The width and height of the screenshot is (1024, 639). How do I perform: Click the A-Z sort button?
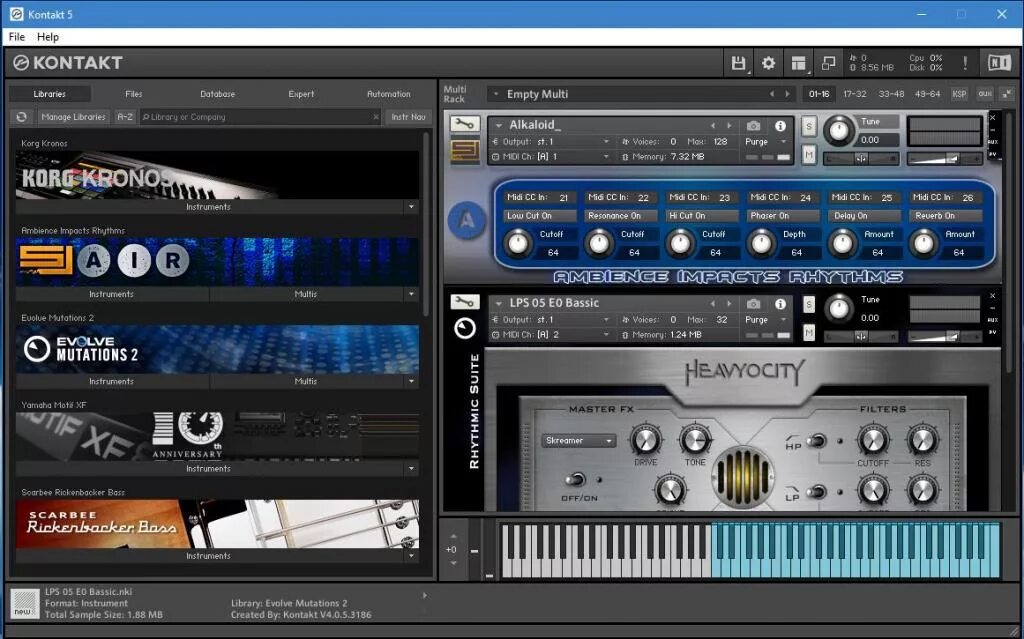click(x=125, y=117)
